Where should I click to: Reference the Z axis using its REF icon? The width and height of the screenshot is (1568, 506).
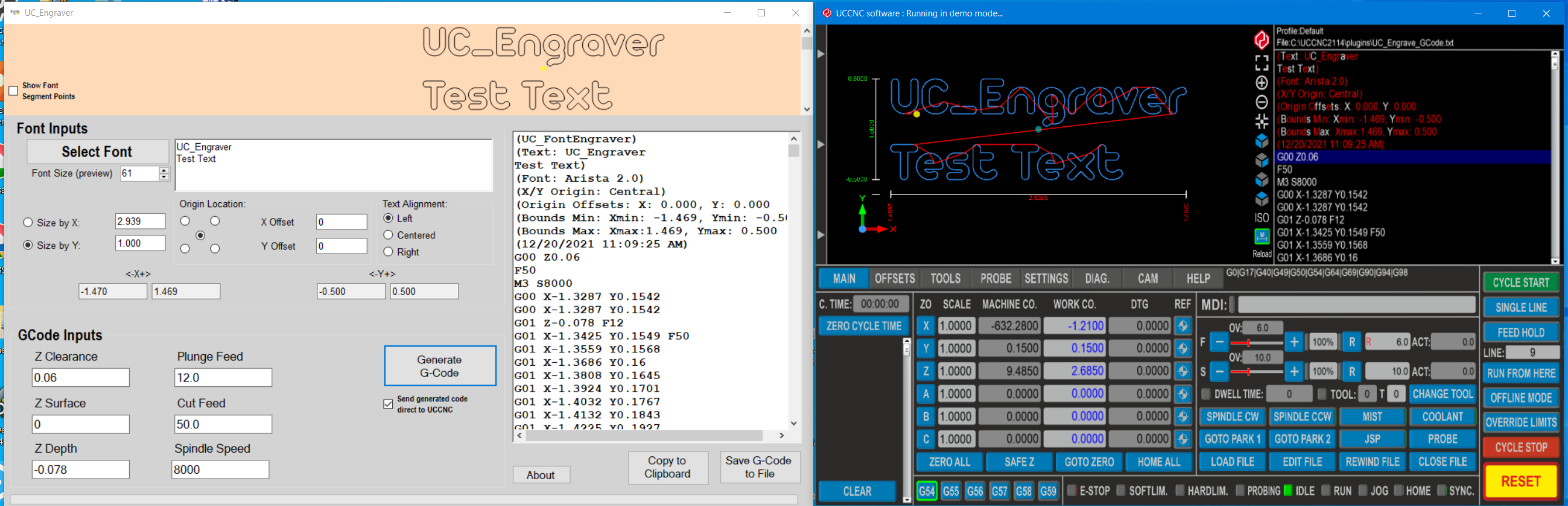point(1183,371)
